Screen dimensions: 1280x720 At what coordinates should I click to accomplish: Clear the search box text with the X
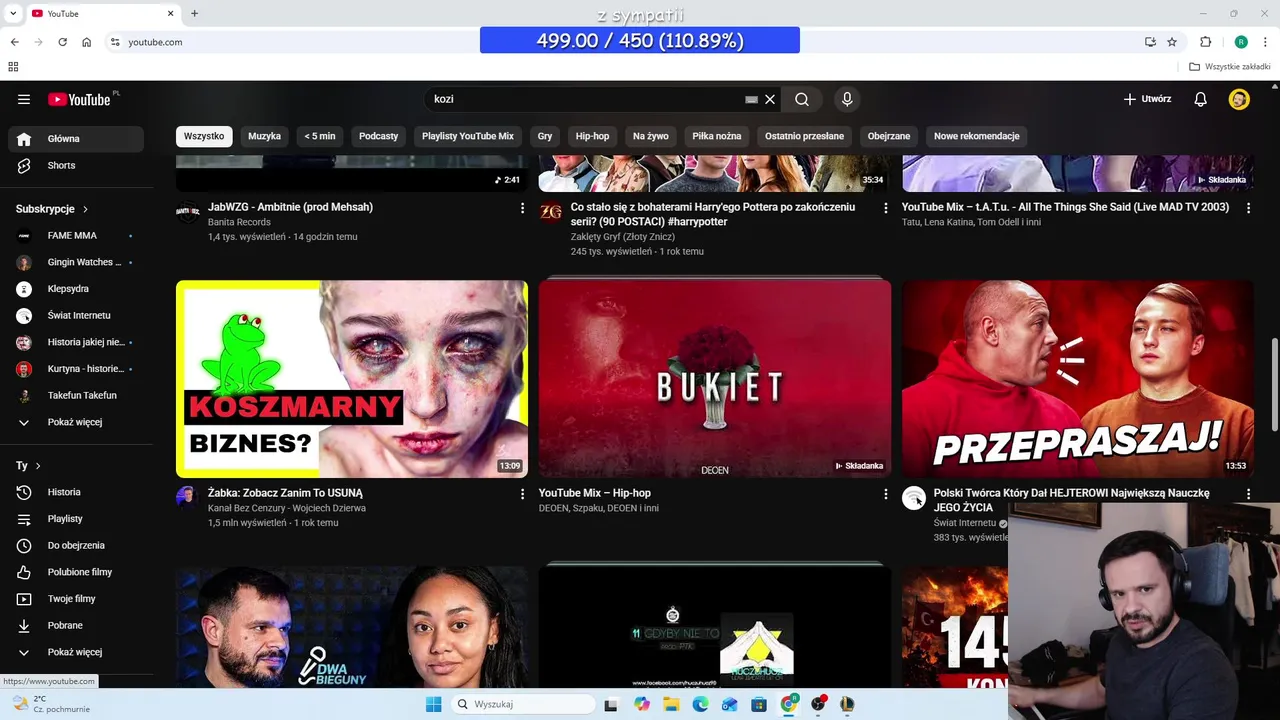coord(770,99)
